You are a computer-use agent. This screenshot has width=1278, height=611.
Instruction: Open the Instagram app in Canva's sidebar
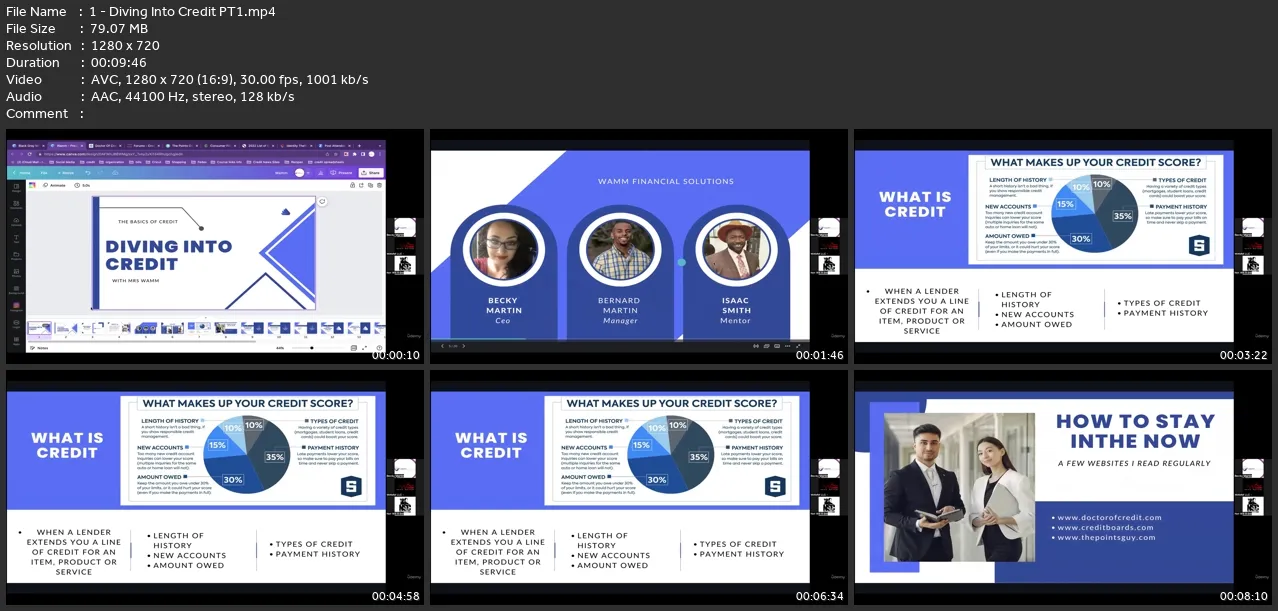click(17, 306)
